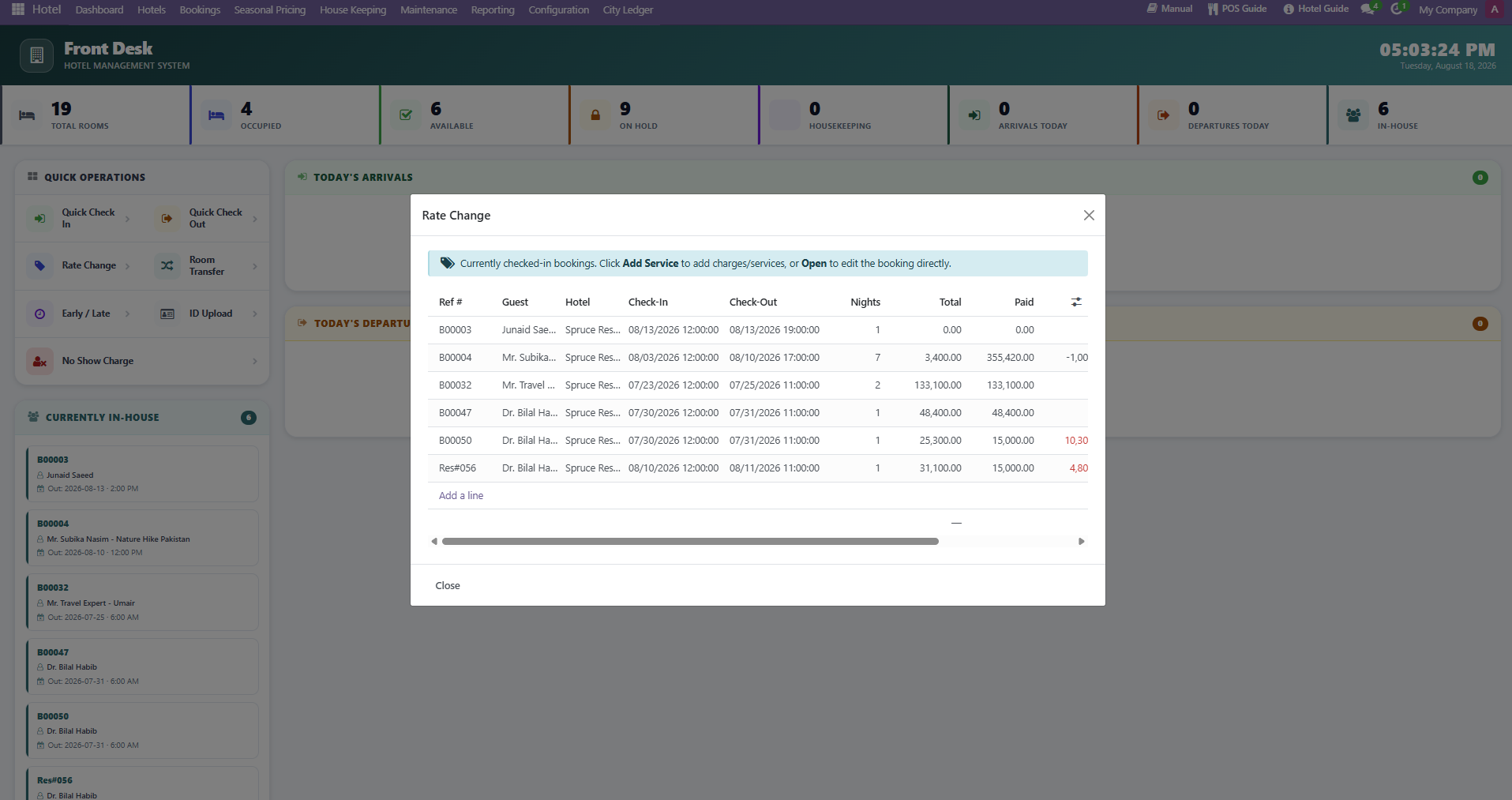
Task: Click the Early / Late clock icon
Action: (39, 314)
